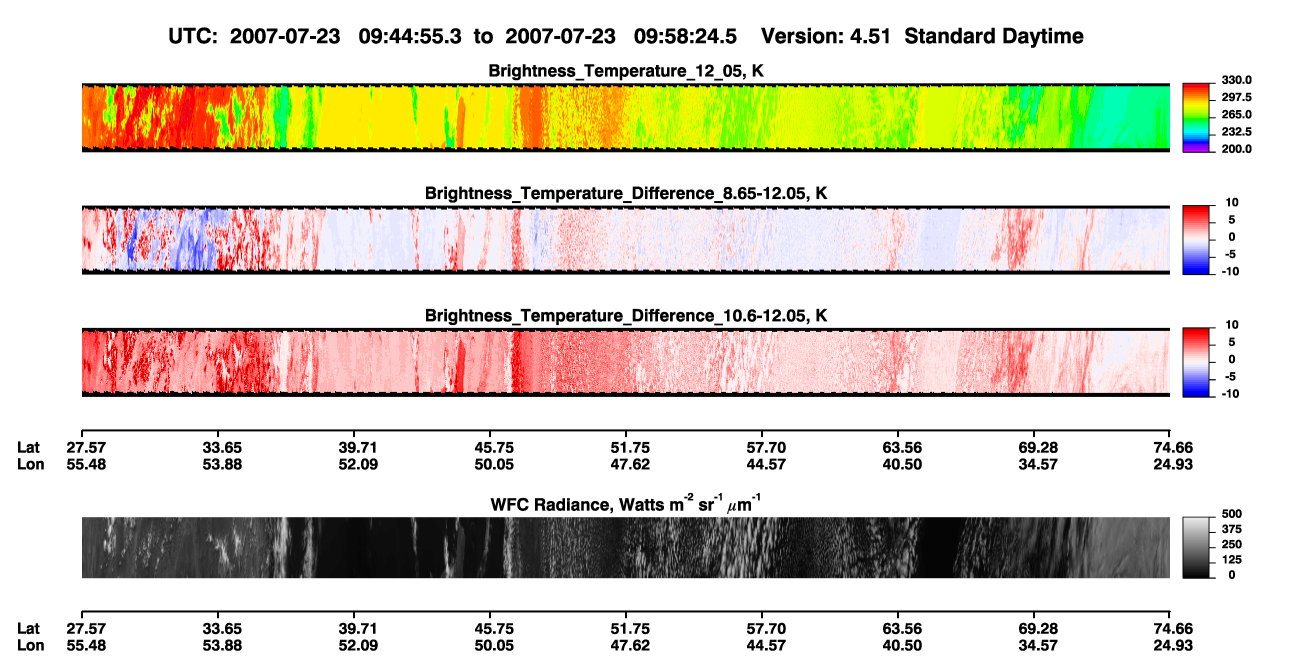Click the start time 09:44:55.3 in the title
The width and height of the screenshot is (1300, 667).
click(412, 37)
